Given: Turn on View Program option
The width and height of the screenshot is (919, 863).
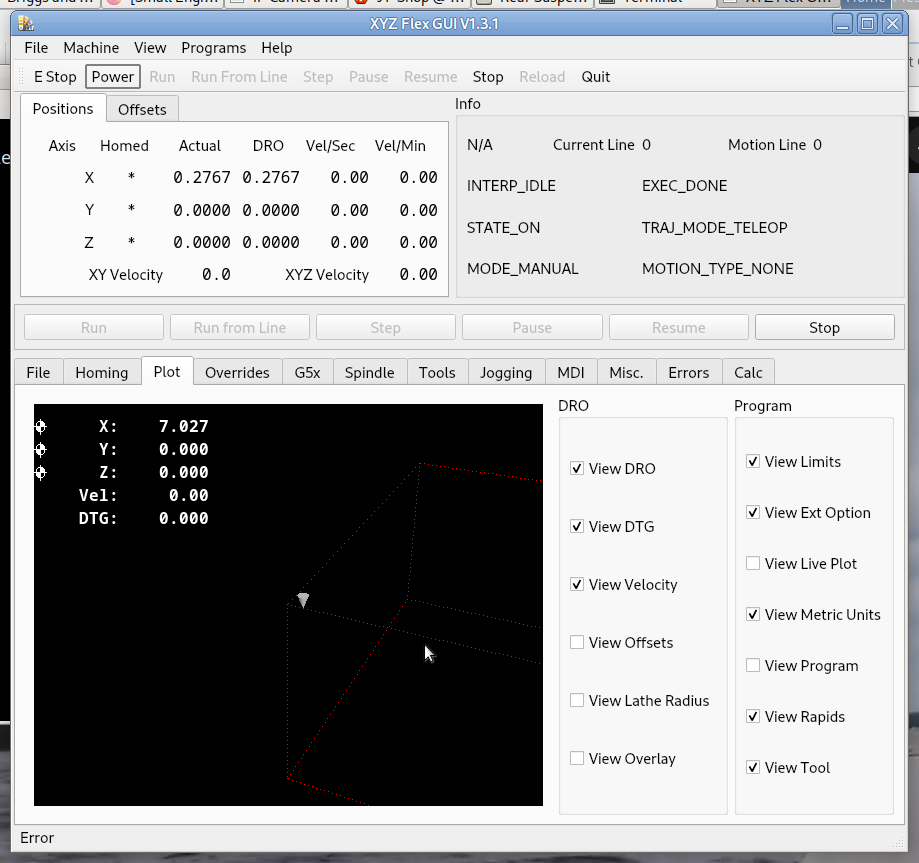Looking at the screenshot, I should click(x=753, y=666).
